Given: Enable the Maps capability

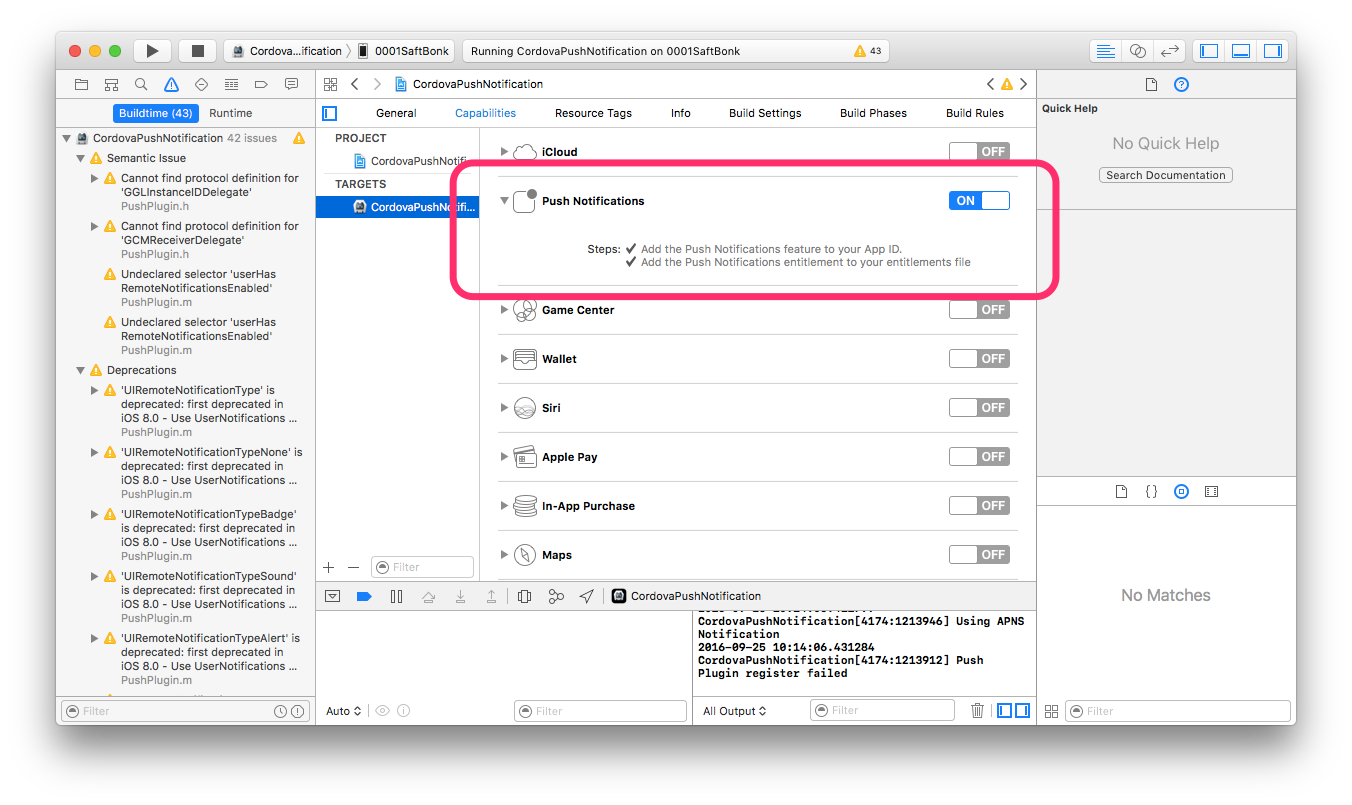Looking at the screenshot, I should (979, 554).
